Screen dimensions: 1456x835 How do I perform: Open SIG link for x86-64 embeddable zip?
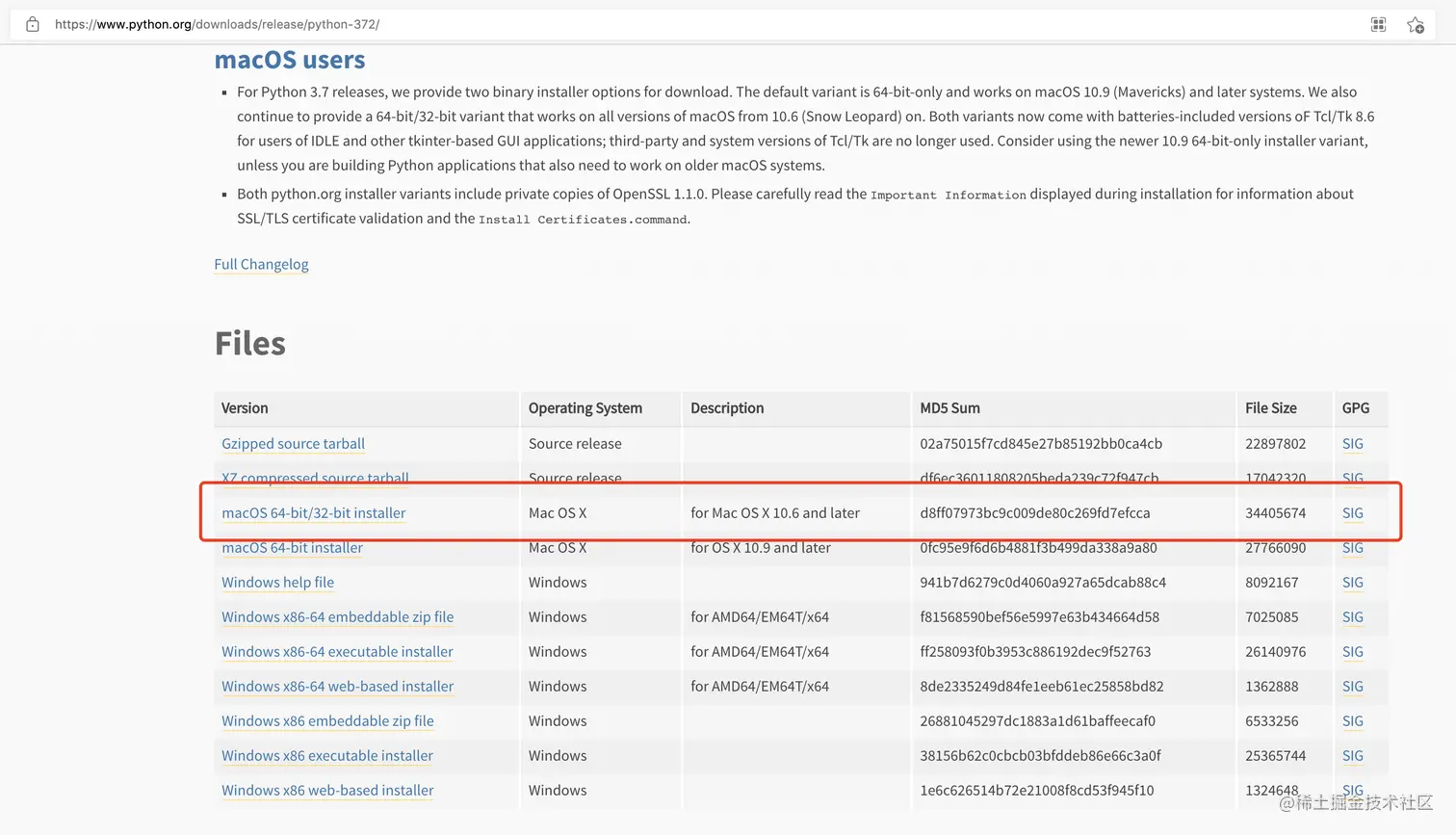1352,617
